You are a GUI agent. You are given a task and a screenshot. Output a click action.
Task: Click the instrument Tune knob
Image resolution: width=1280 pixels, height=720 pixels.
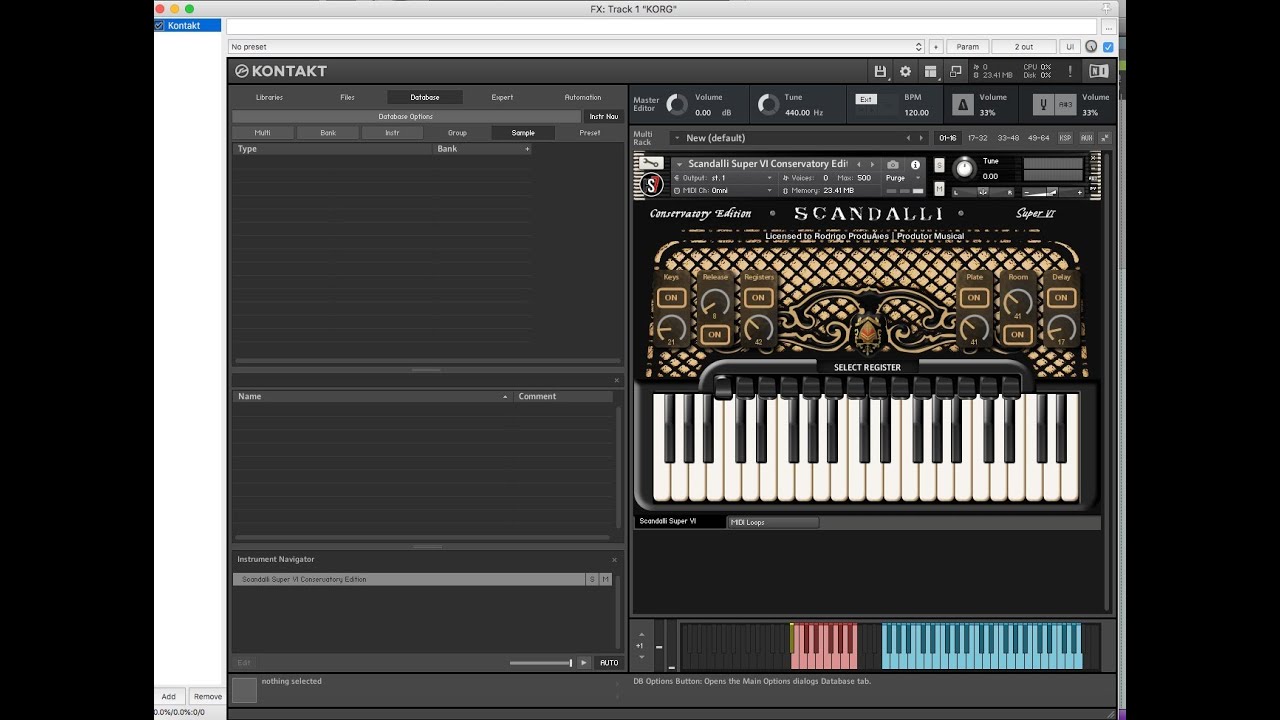(964, 168)
